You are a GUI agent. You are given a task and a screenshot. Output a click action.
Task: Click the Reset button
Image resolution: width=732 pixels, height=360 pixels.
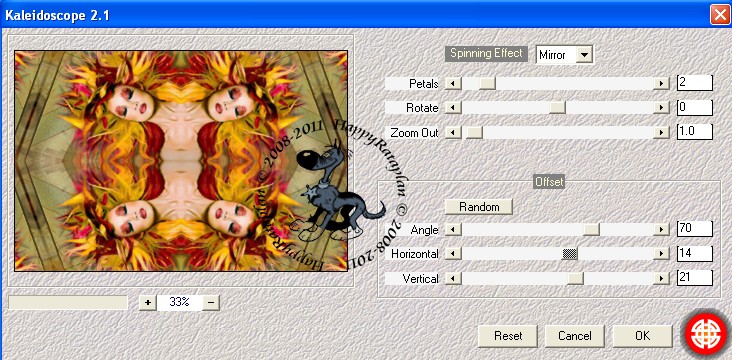508,336
